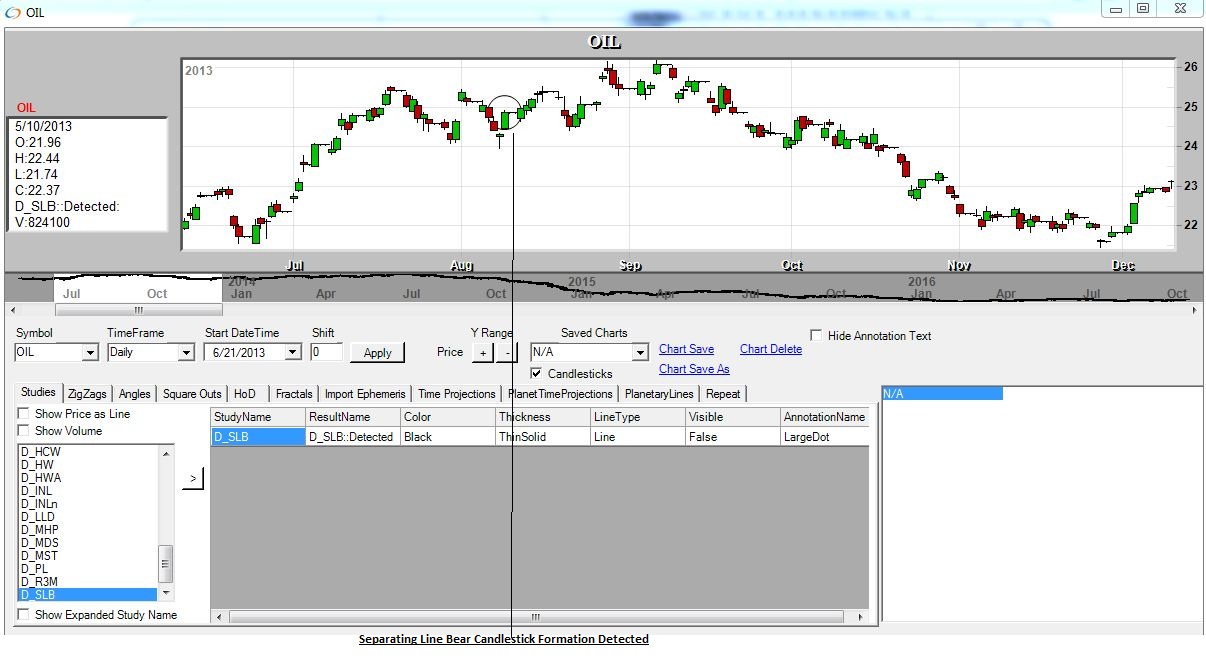Click the add study arrow button
This screenshot has width=1206, height=656.
pyautogui.click(x=193, y=480)
